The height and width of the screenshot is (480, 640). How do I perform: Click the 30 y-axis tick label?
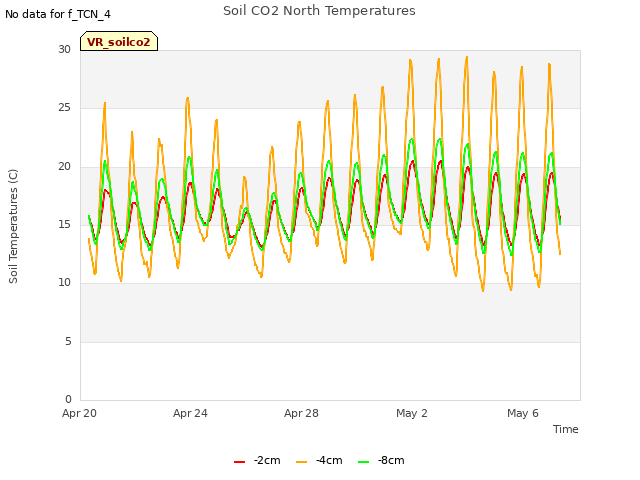pyautogui.click(x=64, y=49)
